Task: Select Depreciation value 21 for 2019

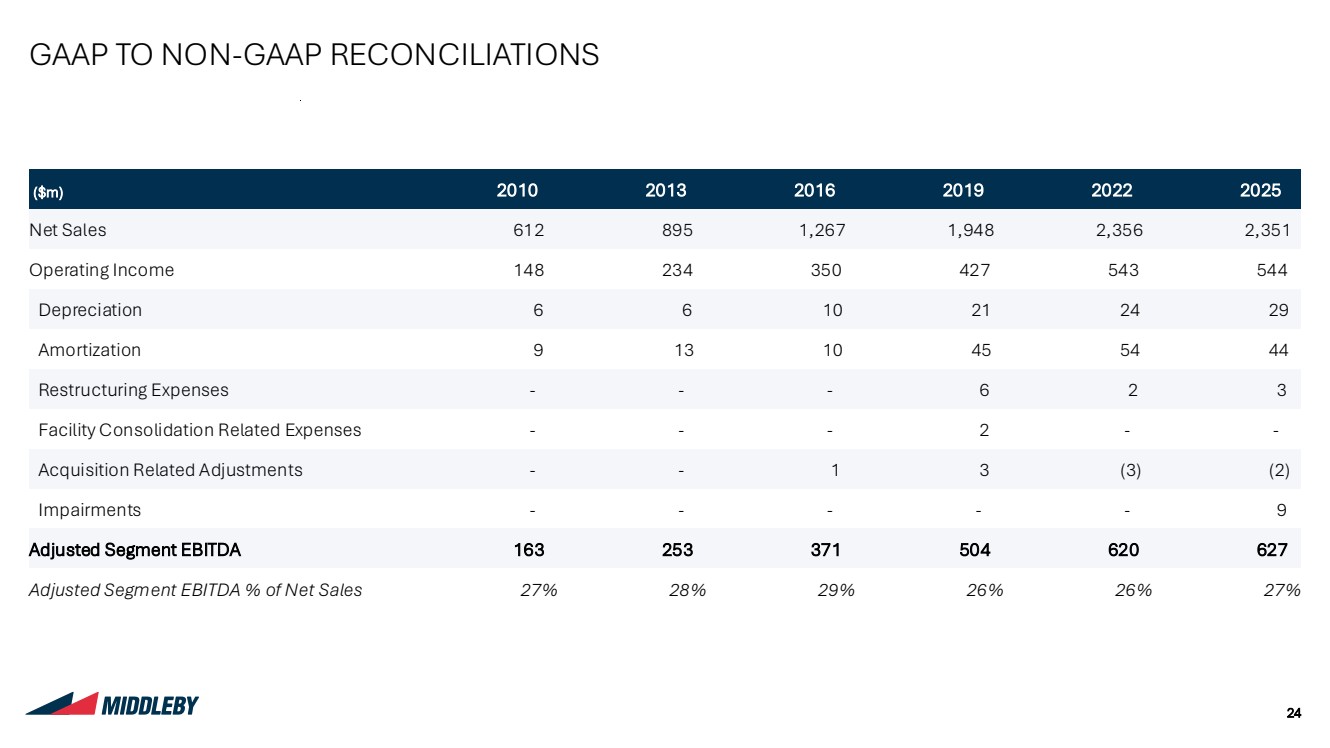Action: (x=980, y=310)
